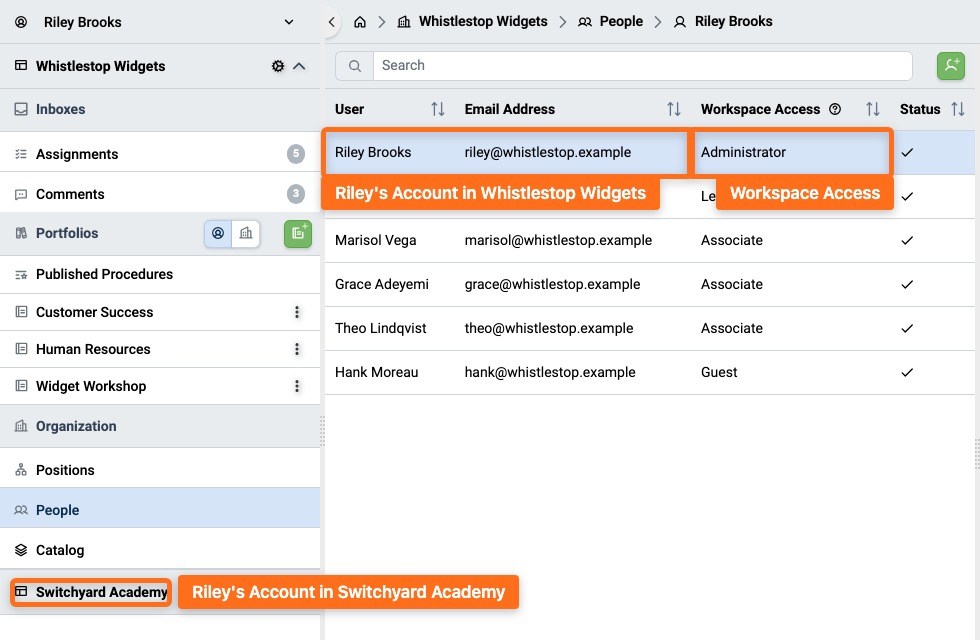This screenshot has width=980, height=640.
Task: Open Widget Workshop portfolio options menu
Action: 297,386
